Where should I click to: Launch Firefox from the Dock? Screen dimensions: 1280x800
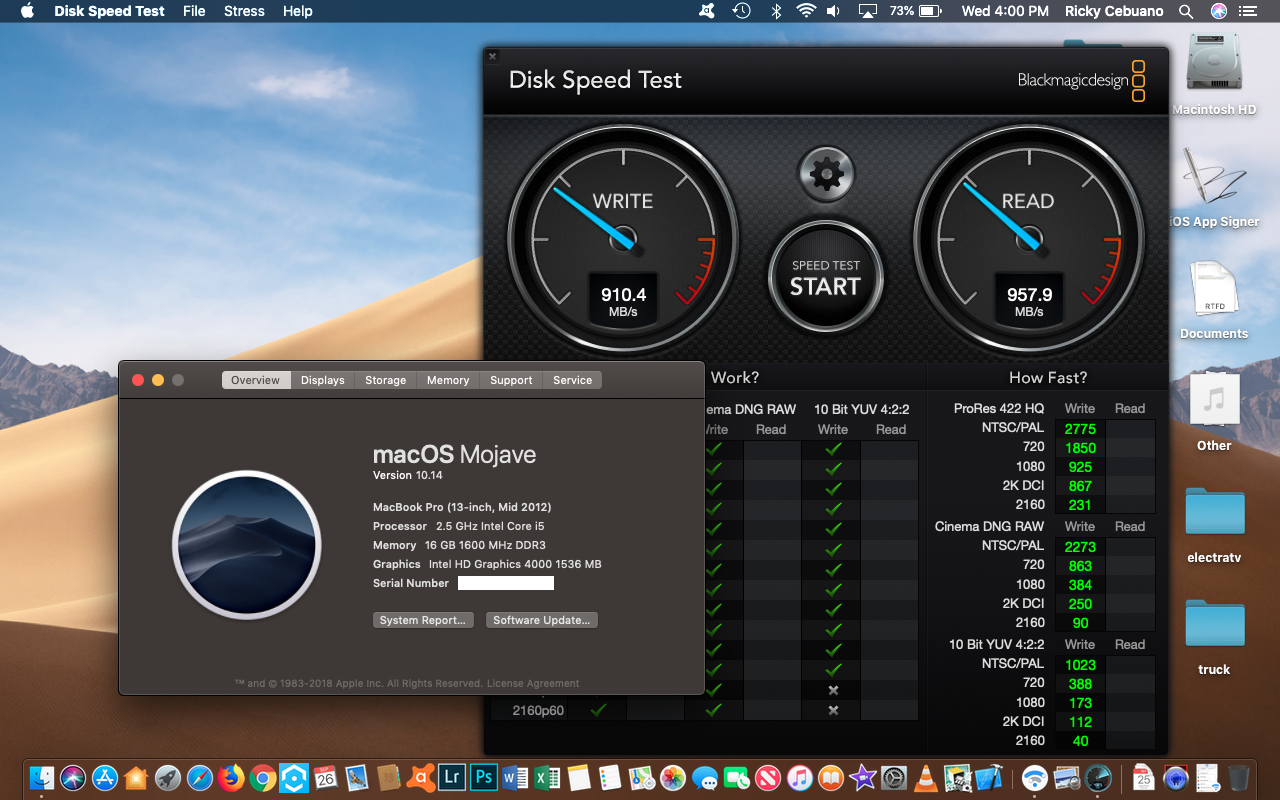231,777
